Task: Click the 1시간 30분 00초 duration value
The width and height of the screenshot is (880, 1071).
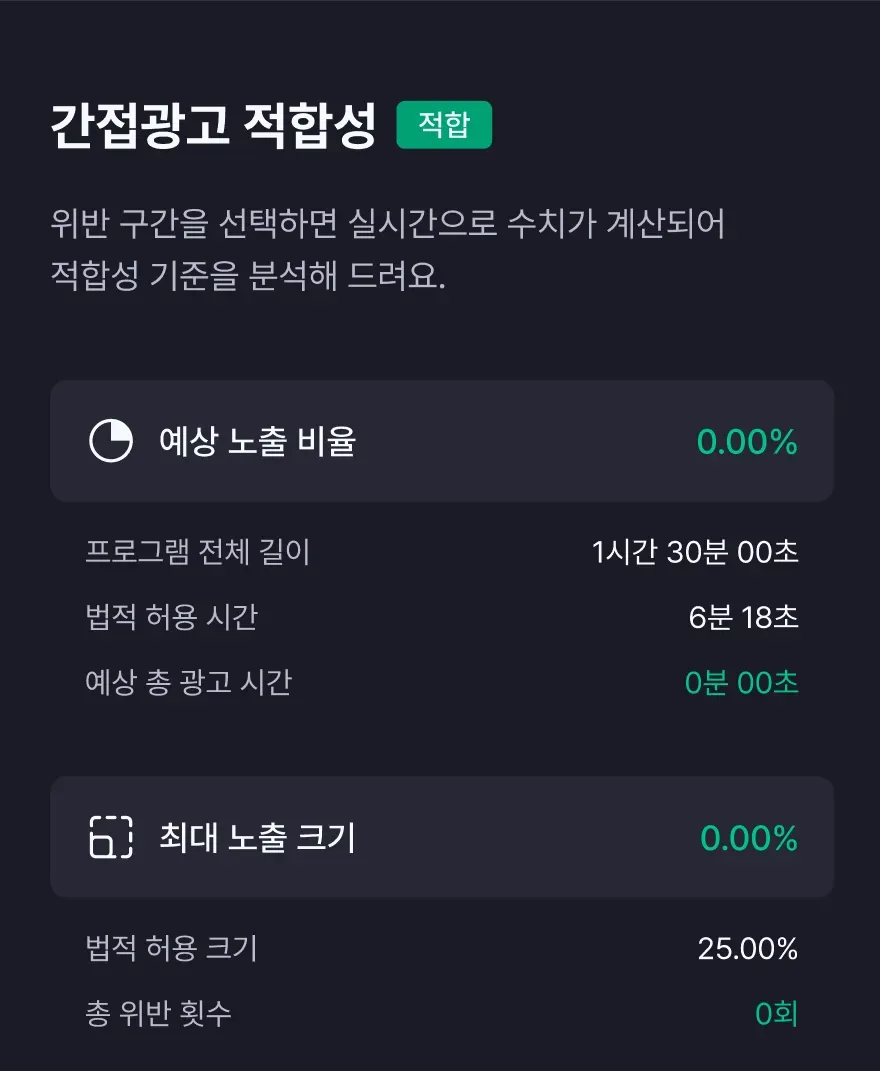Action: pos(695,551)
